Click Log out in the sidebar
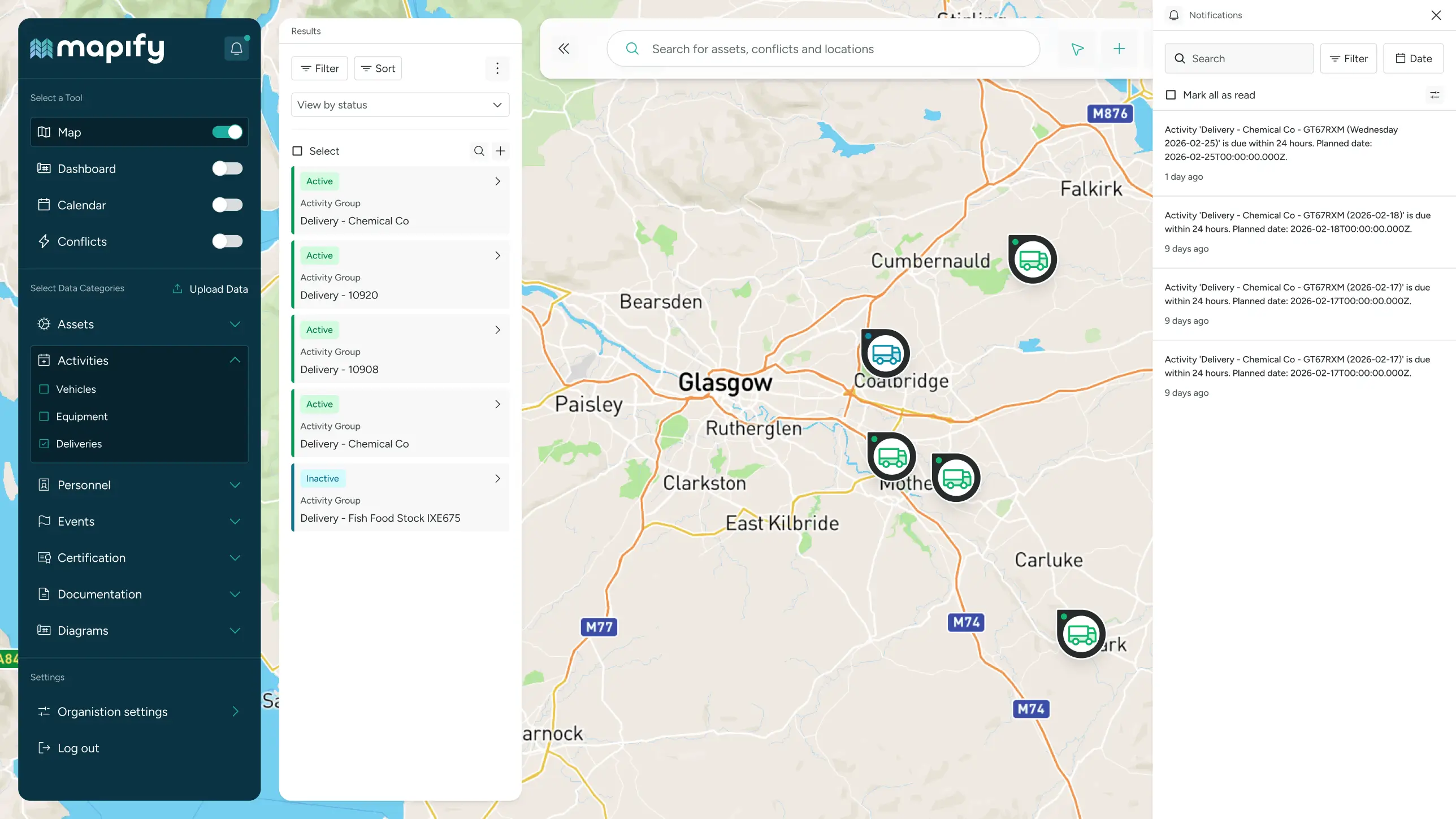Image resolution: width=1456 pixels, height=819 pixels. [x=78, y=748]
